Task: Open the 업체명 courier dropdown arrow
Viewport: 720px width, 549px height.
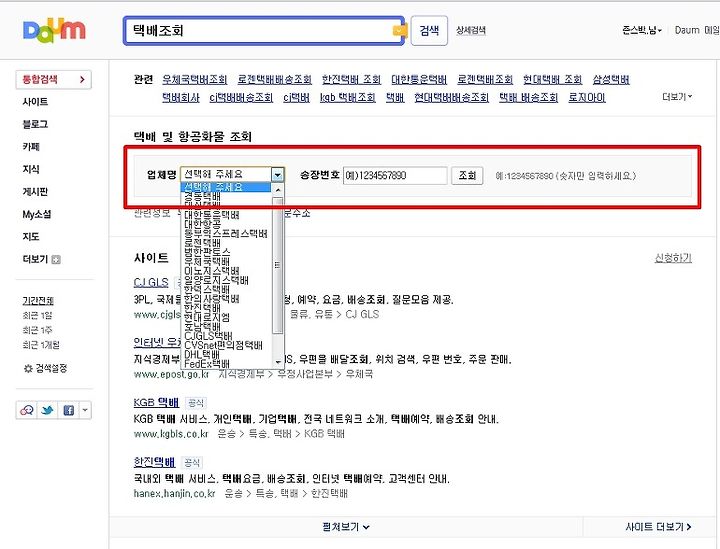Action: pyautogui.click(x=277, y=175)
